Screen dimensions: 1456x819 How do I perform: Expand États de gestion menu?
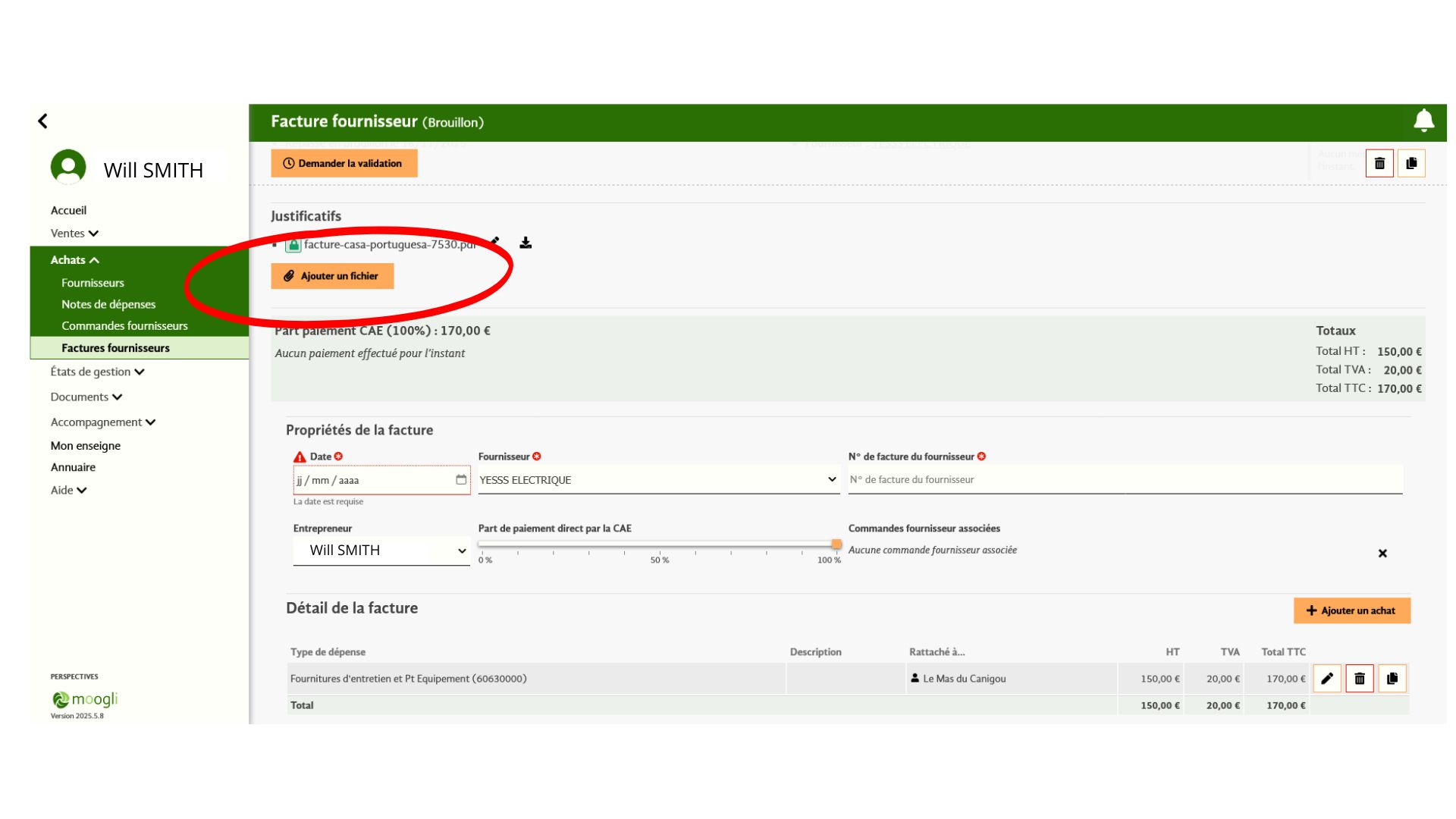tap(97, 372)
